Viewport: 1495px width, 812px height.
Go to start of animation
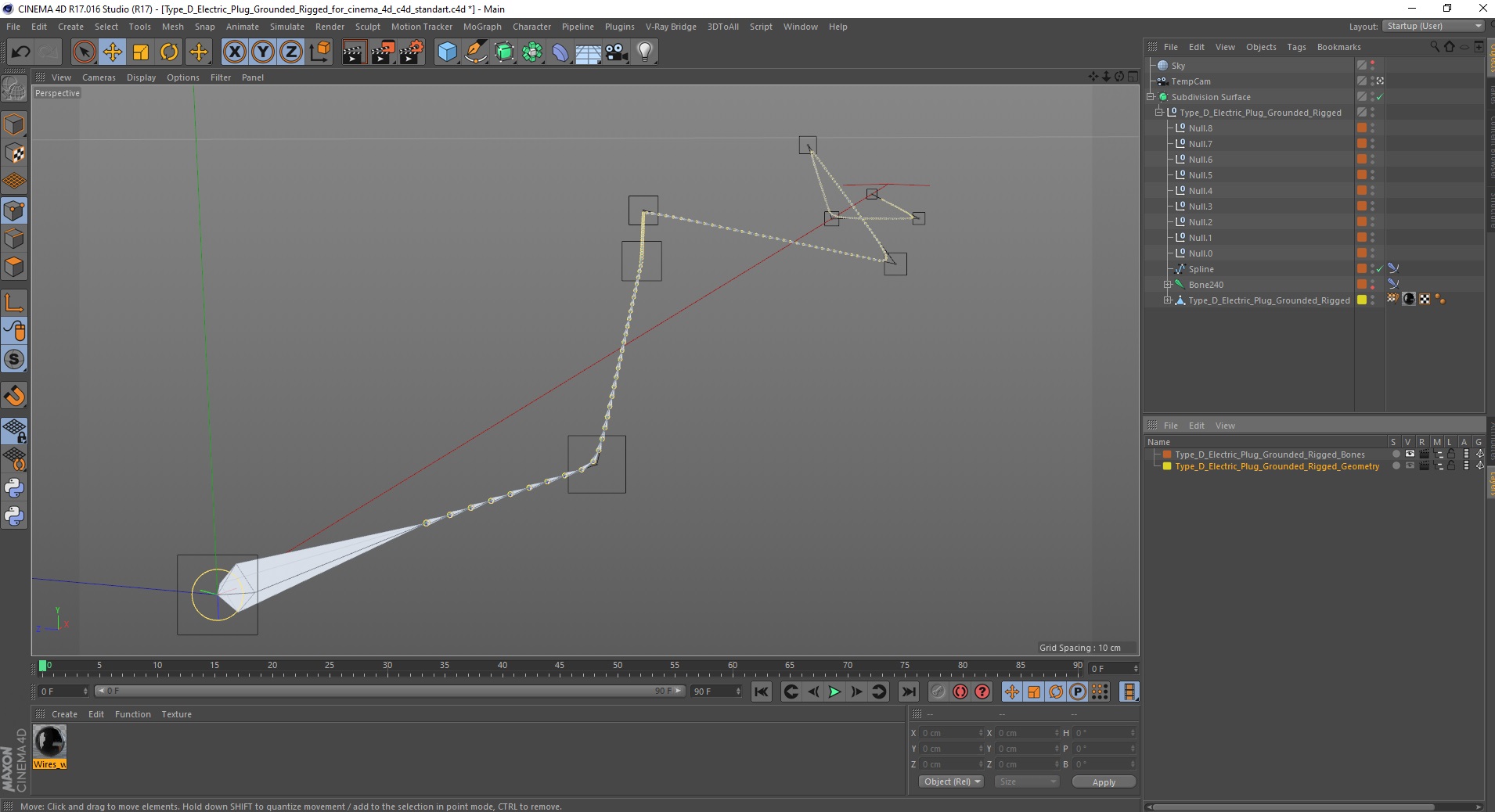pos(761,692)
